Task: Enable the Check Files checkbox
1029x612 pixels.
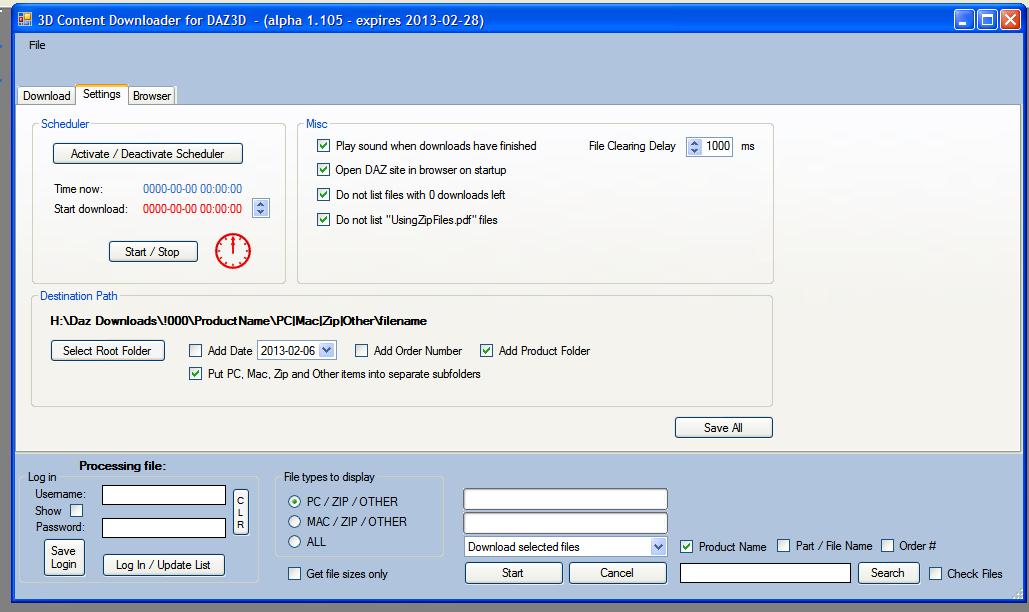Action: pyautogui.click(x=936, y=574)
